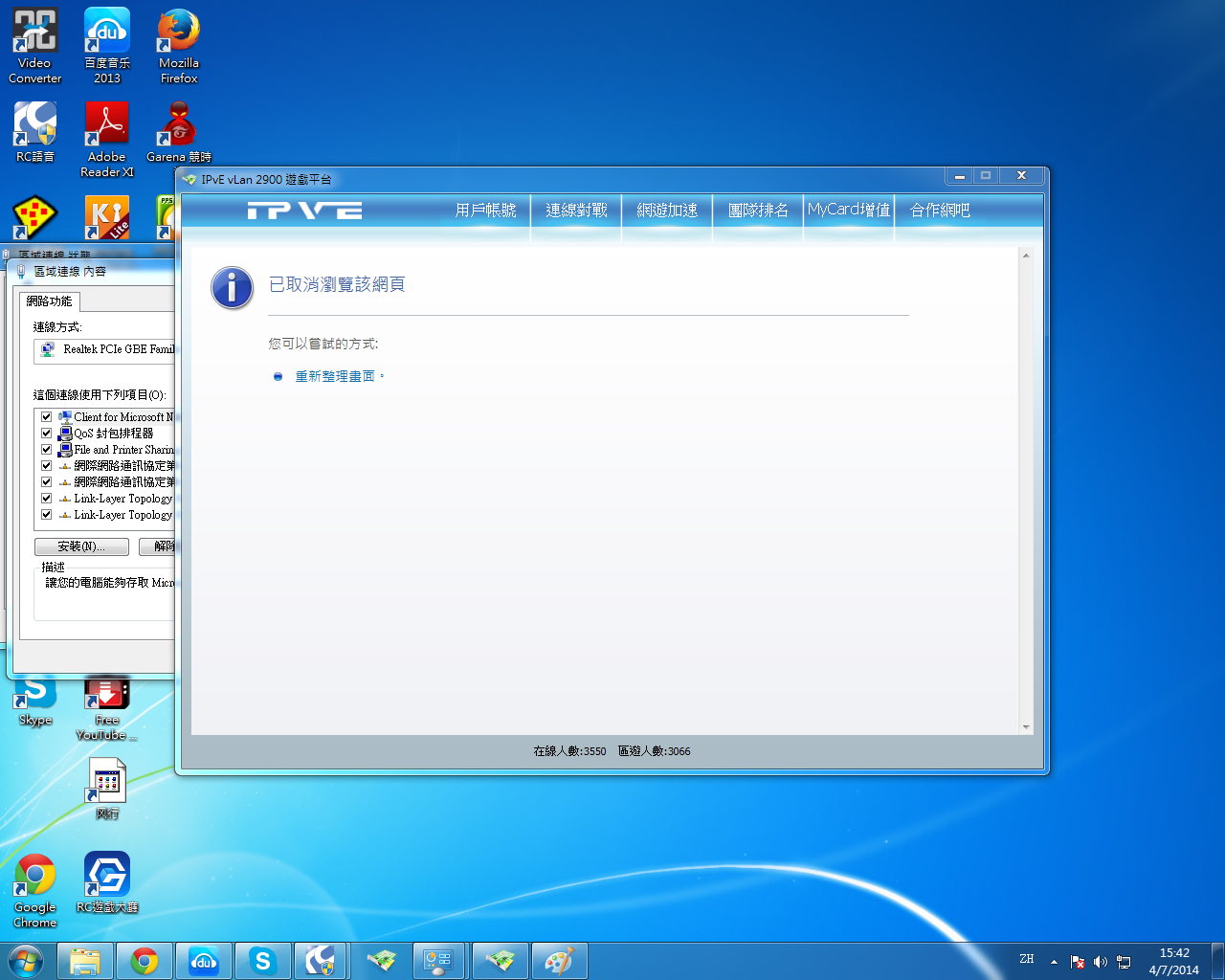Click the volume speaker tray icon
1225x980 pixels.
(1100, 962)
